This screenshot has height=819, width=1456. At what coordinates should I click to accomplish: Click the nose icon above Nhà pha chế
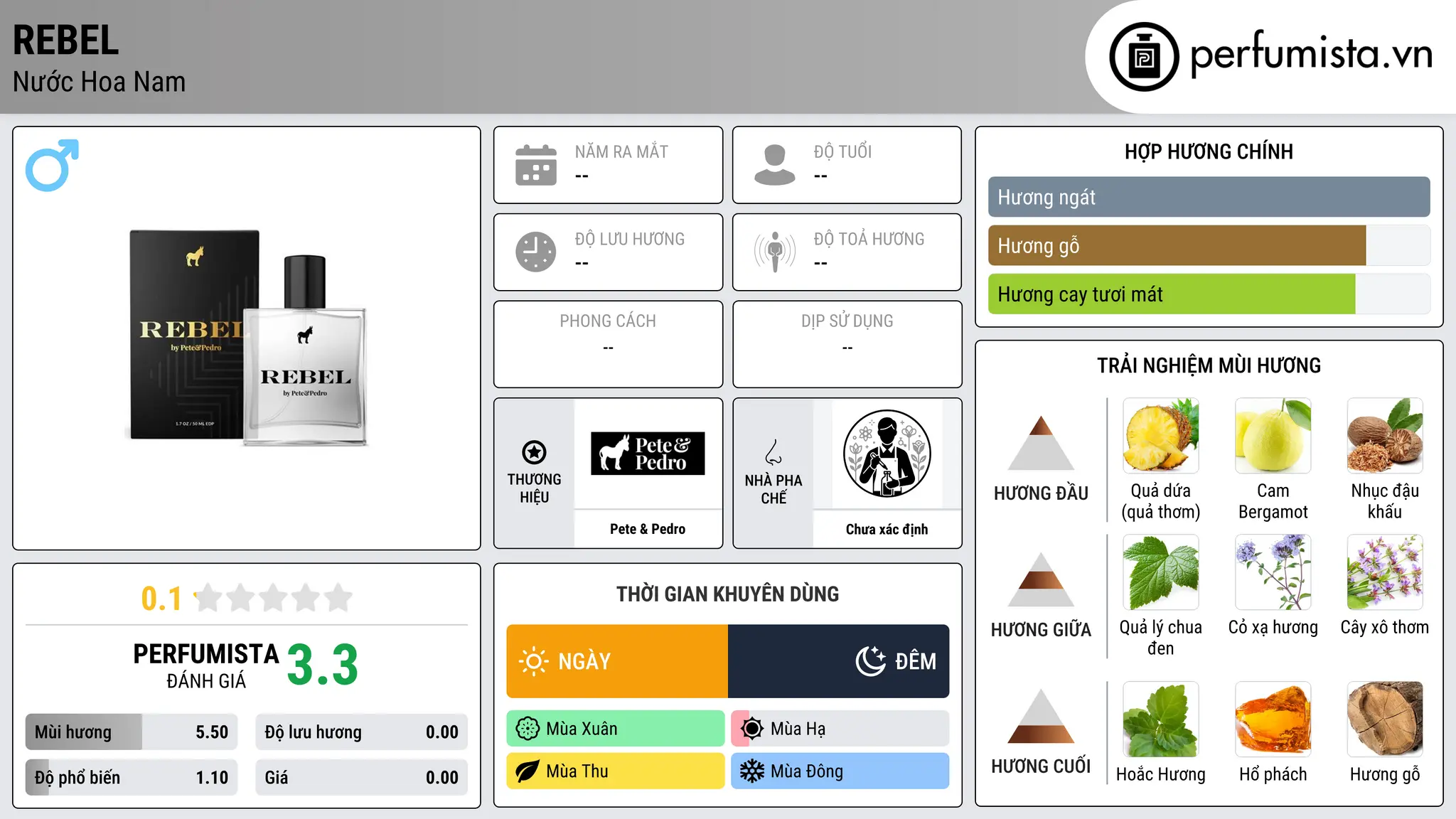[x=773, y=452]
